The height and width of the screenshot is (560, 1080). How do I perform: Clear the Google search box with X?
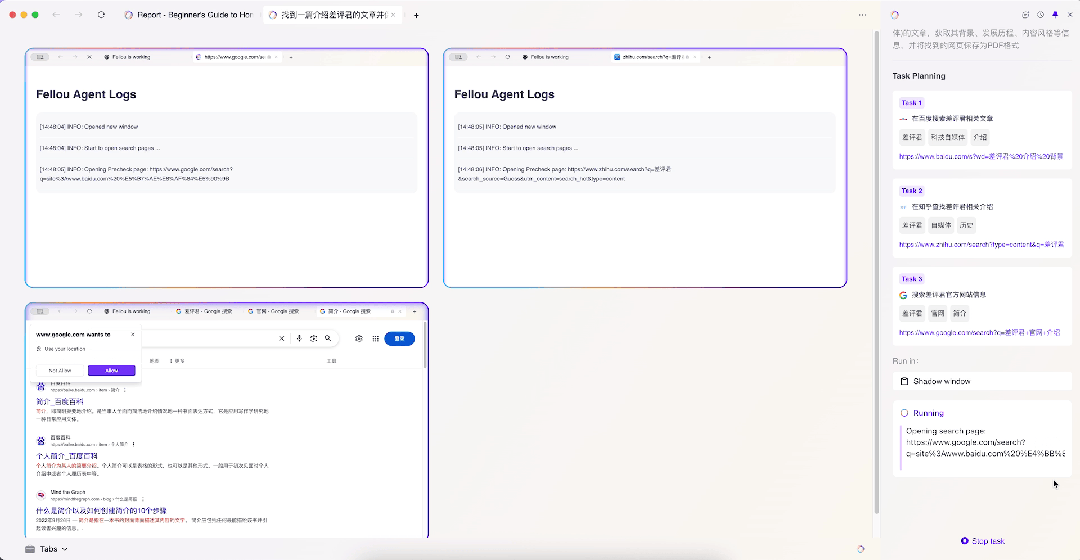282,338
